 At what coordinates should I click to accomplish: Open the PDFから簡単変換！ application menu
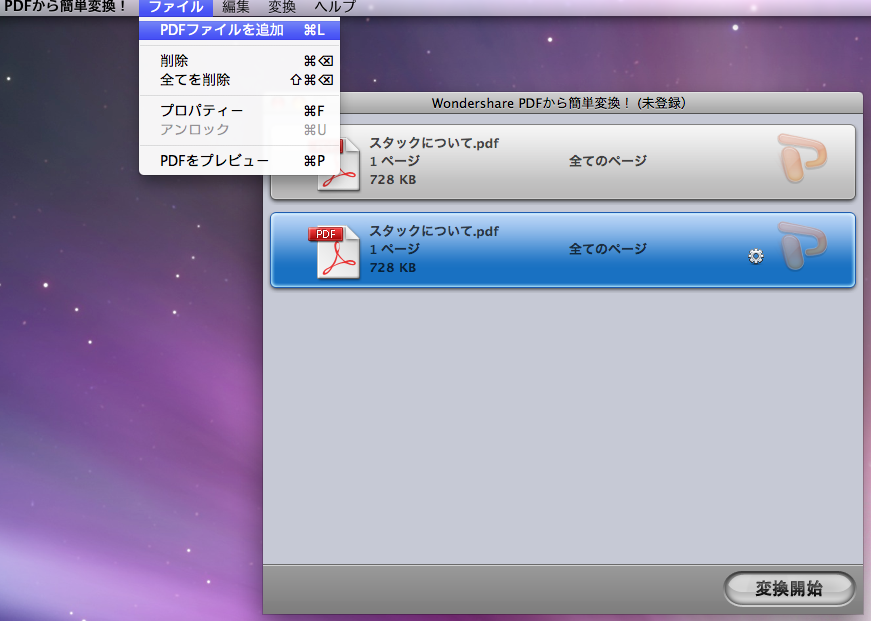(x=66, y=7)
